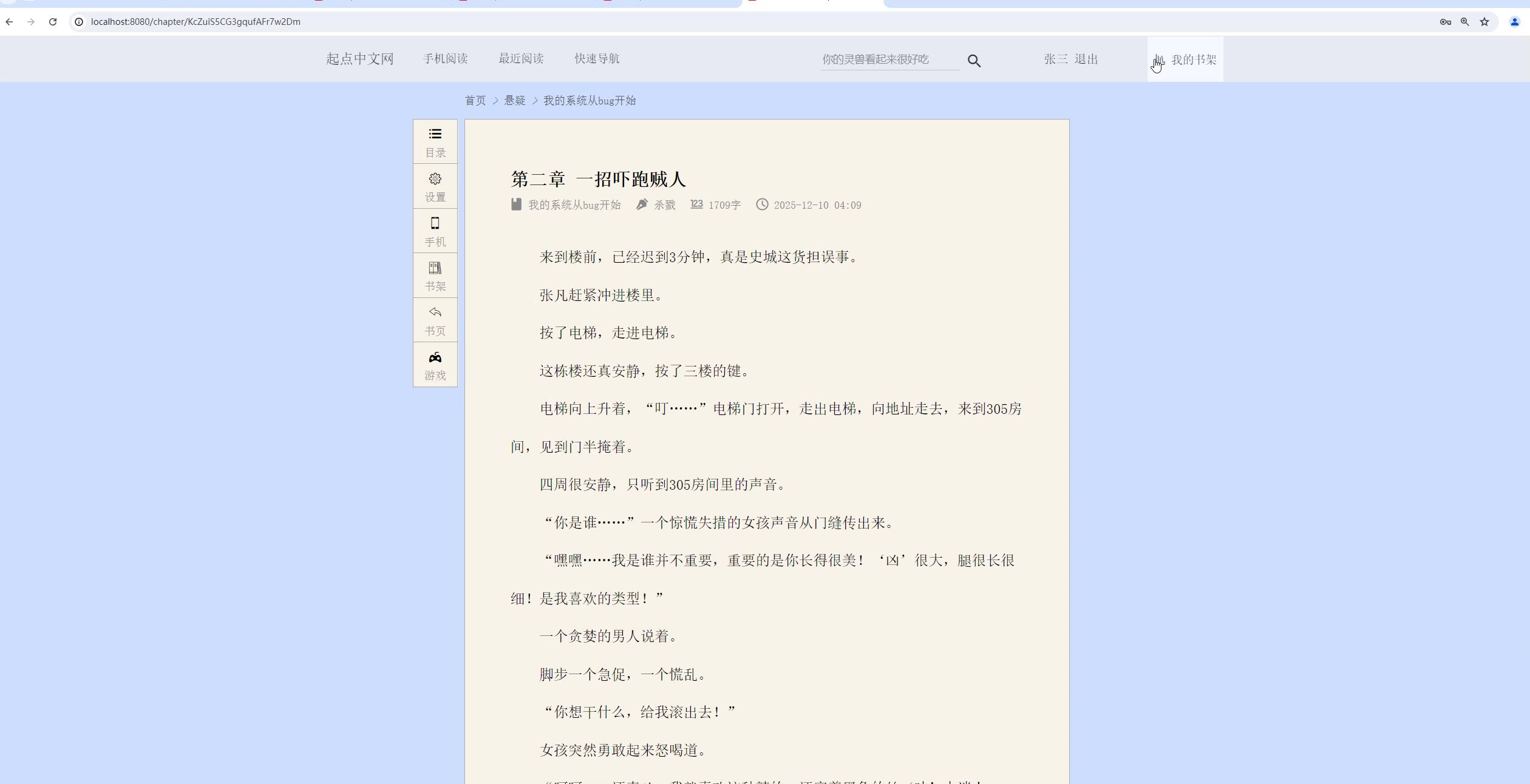This screenshot has height=784, width=1530.
Task: Open the 游戏 game controller icon
Action: (x=435, y=365)
